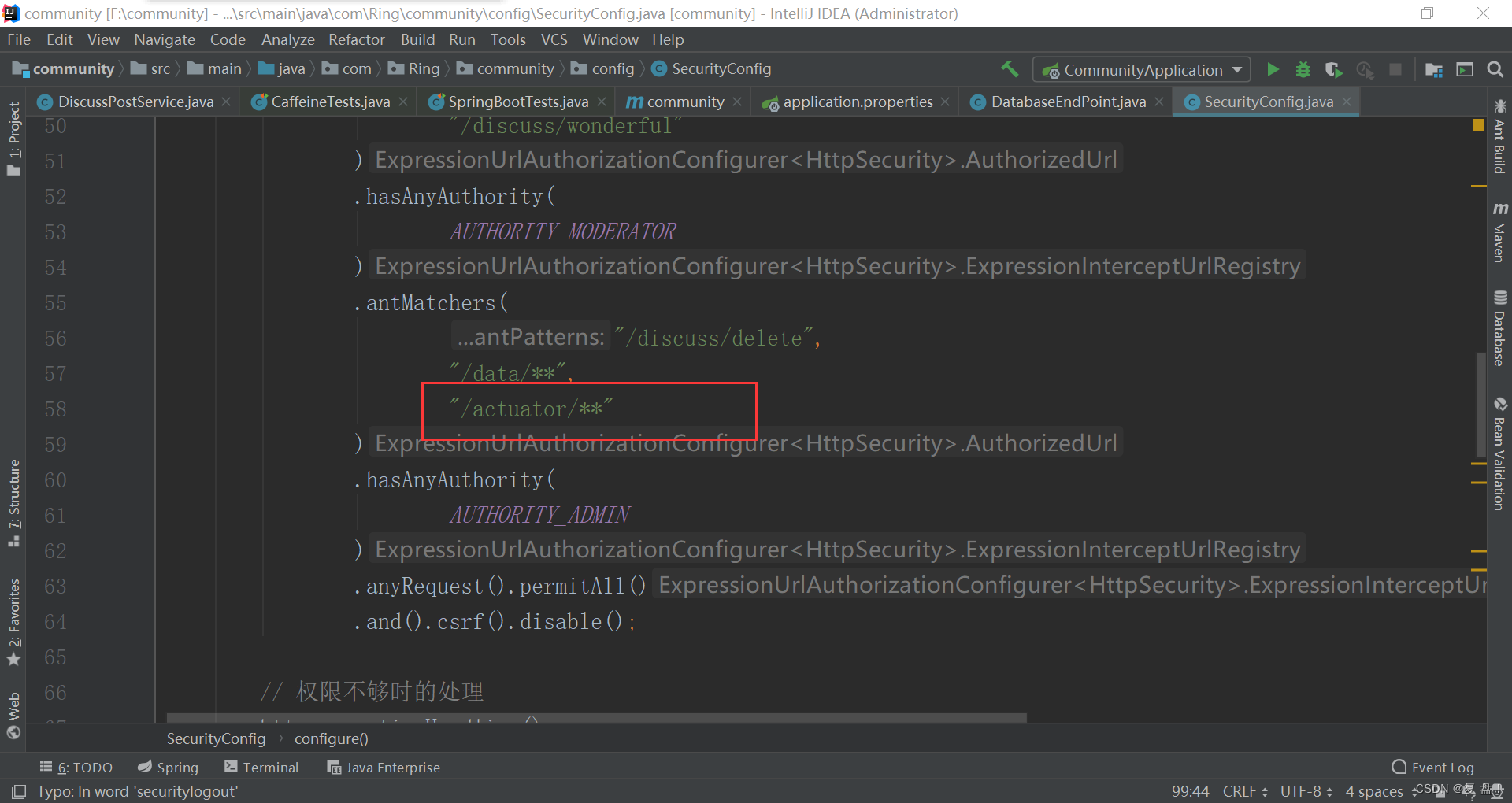Open the Analyze menu
1512x803 pixels.
click(x=287, y=39)
